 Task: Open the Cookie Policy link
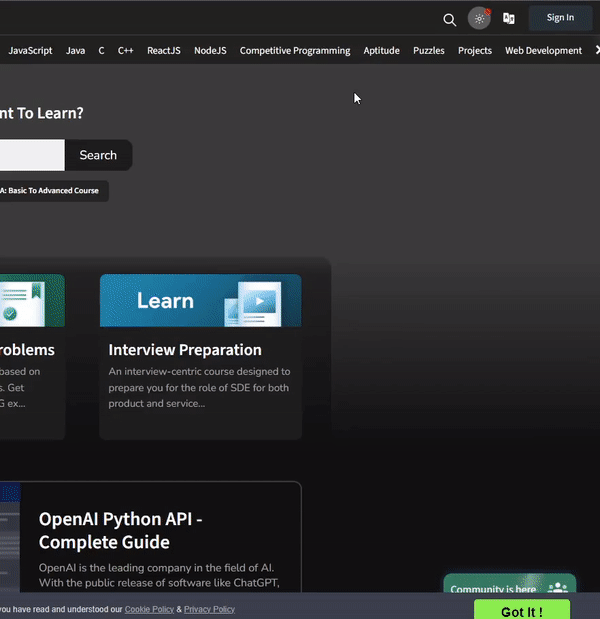point(148,609)
